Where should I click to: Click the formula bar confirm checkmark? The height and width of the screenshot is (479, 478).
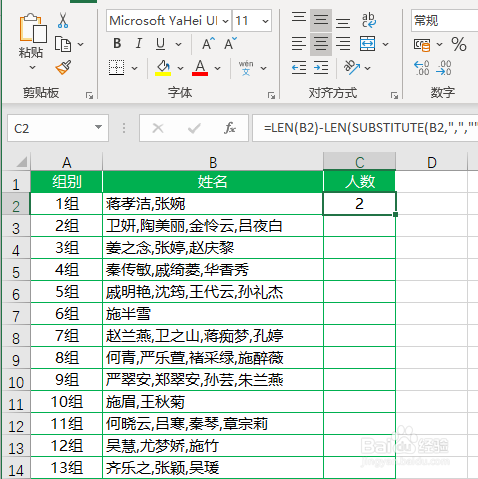pos(194,128)
